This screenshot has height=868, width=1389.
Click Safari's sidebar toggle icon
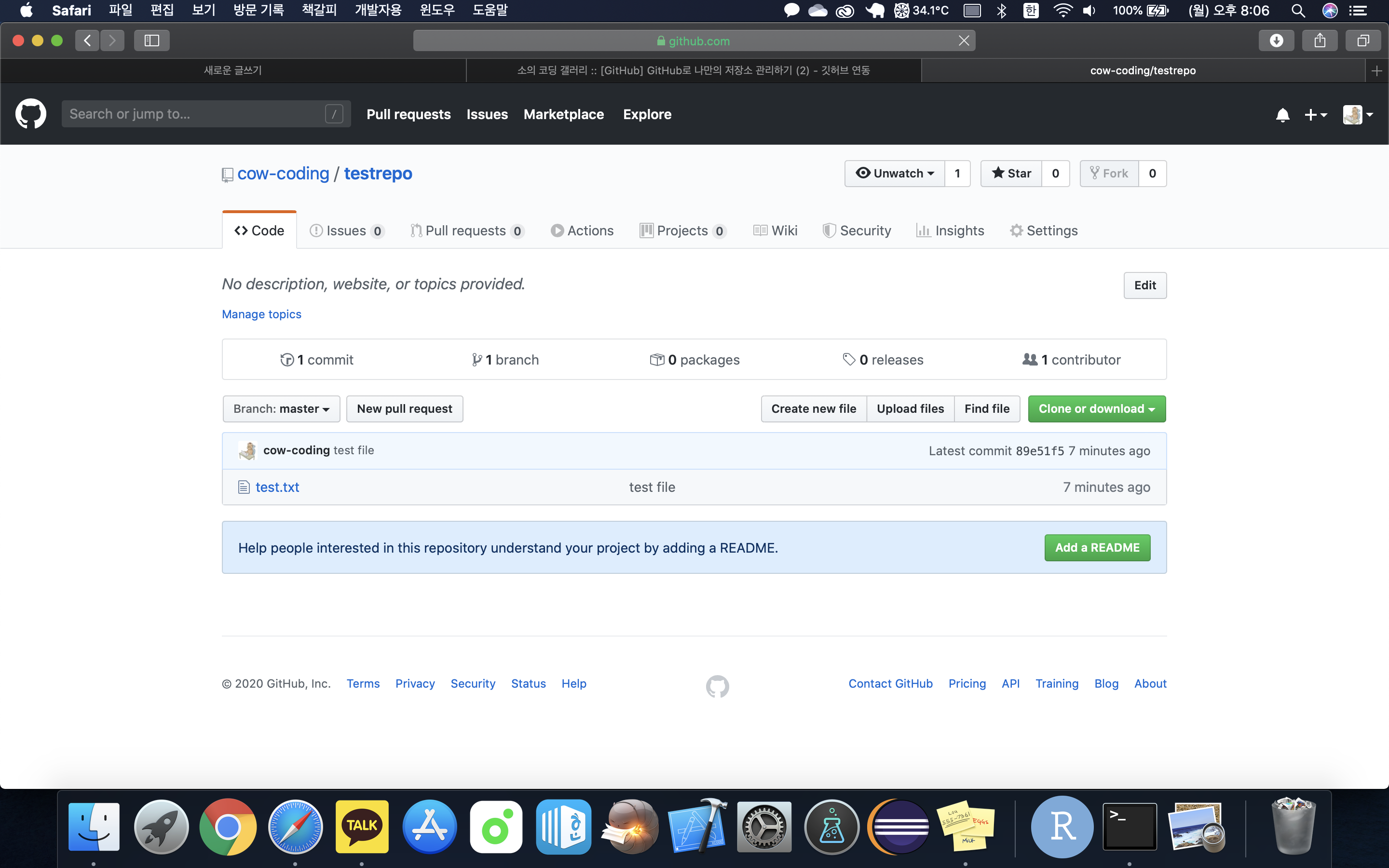[151, 41]
